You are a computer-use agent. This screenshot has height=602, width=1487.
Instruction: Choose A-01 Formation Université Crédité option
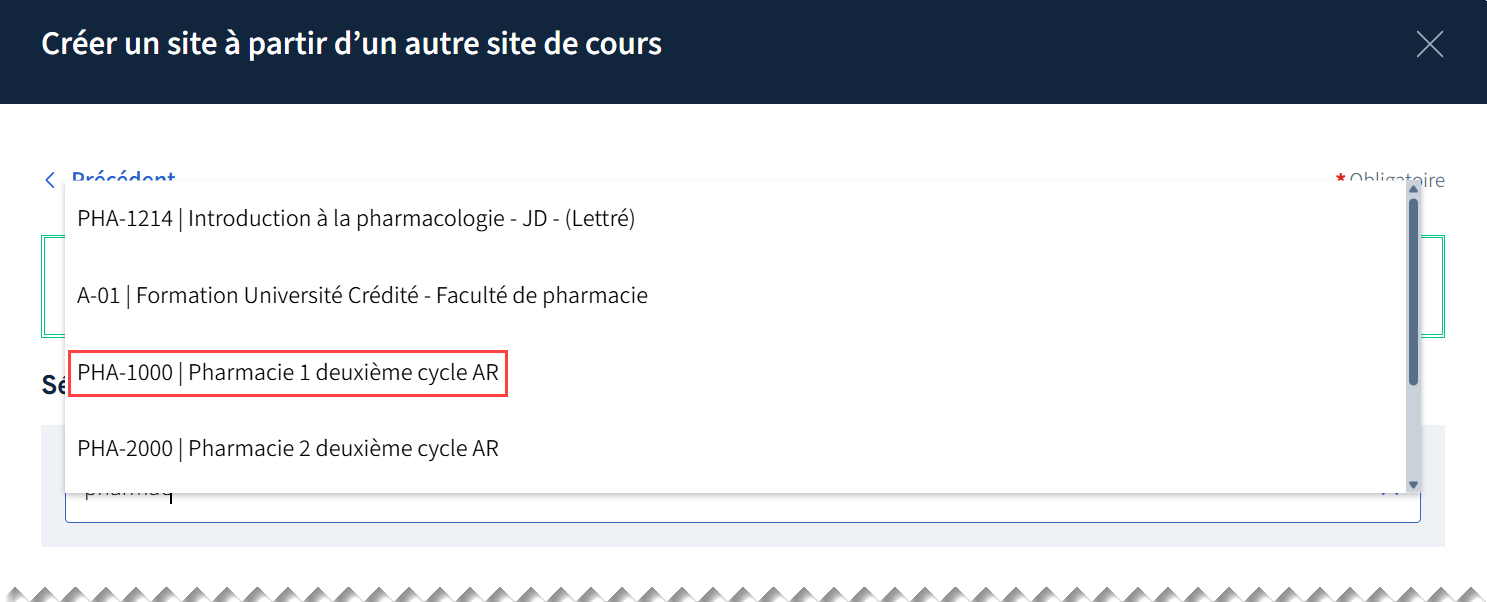pyautogui.click(x=362, y=295)
